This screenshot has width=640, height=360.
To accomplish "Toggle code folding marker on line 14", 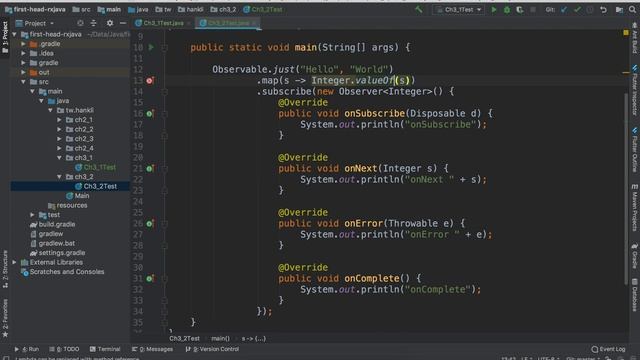I will 164,92.
